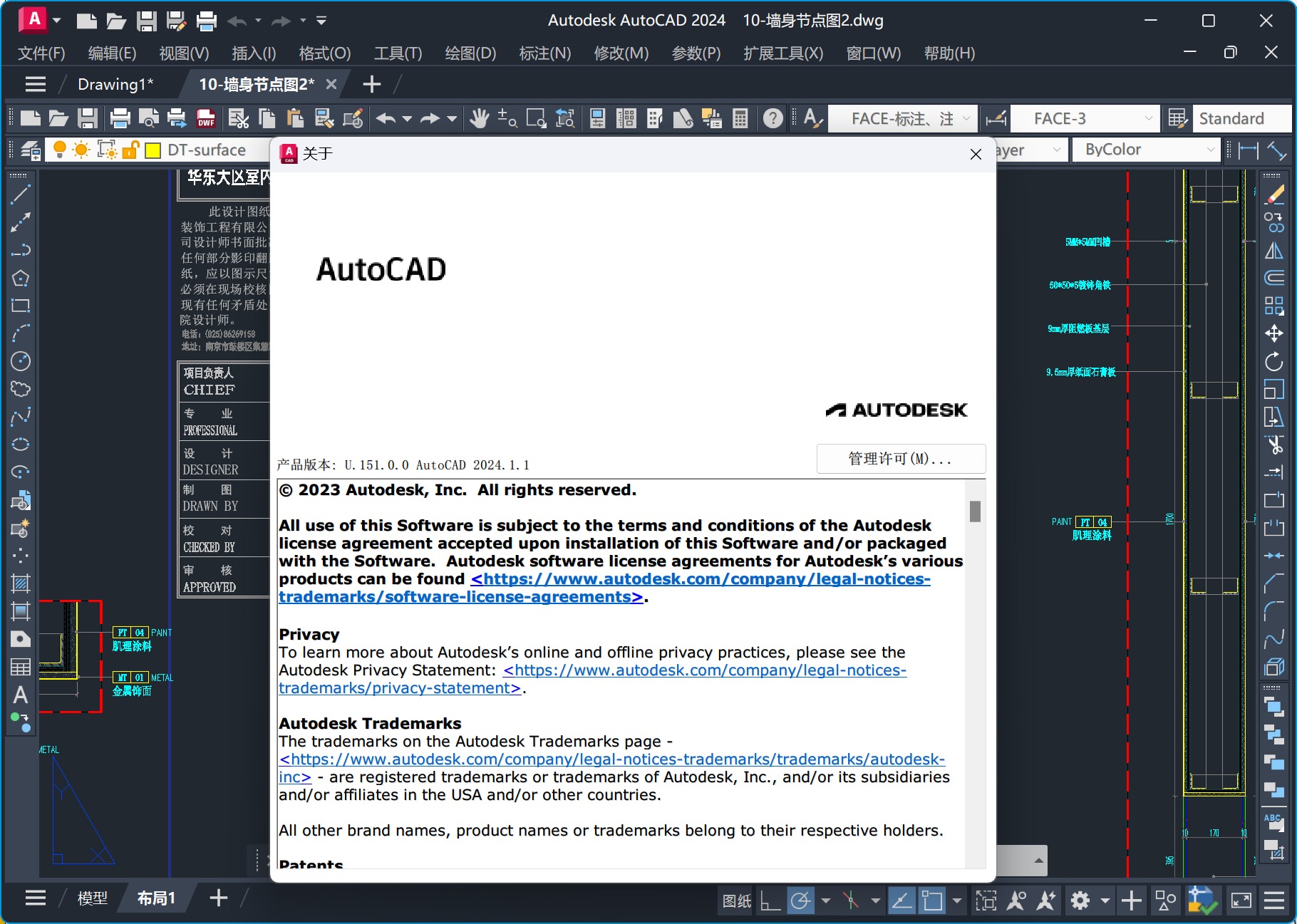
Task: Open the FACE-标注、注 text style dropdown
Action: [x=902, y=118]
